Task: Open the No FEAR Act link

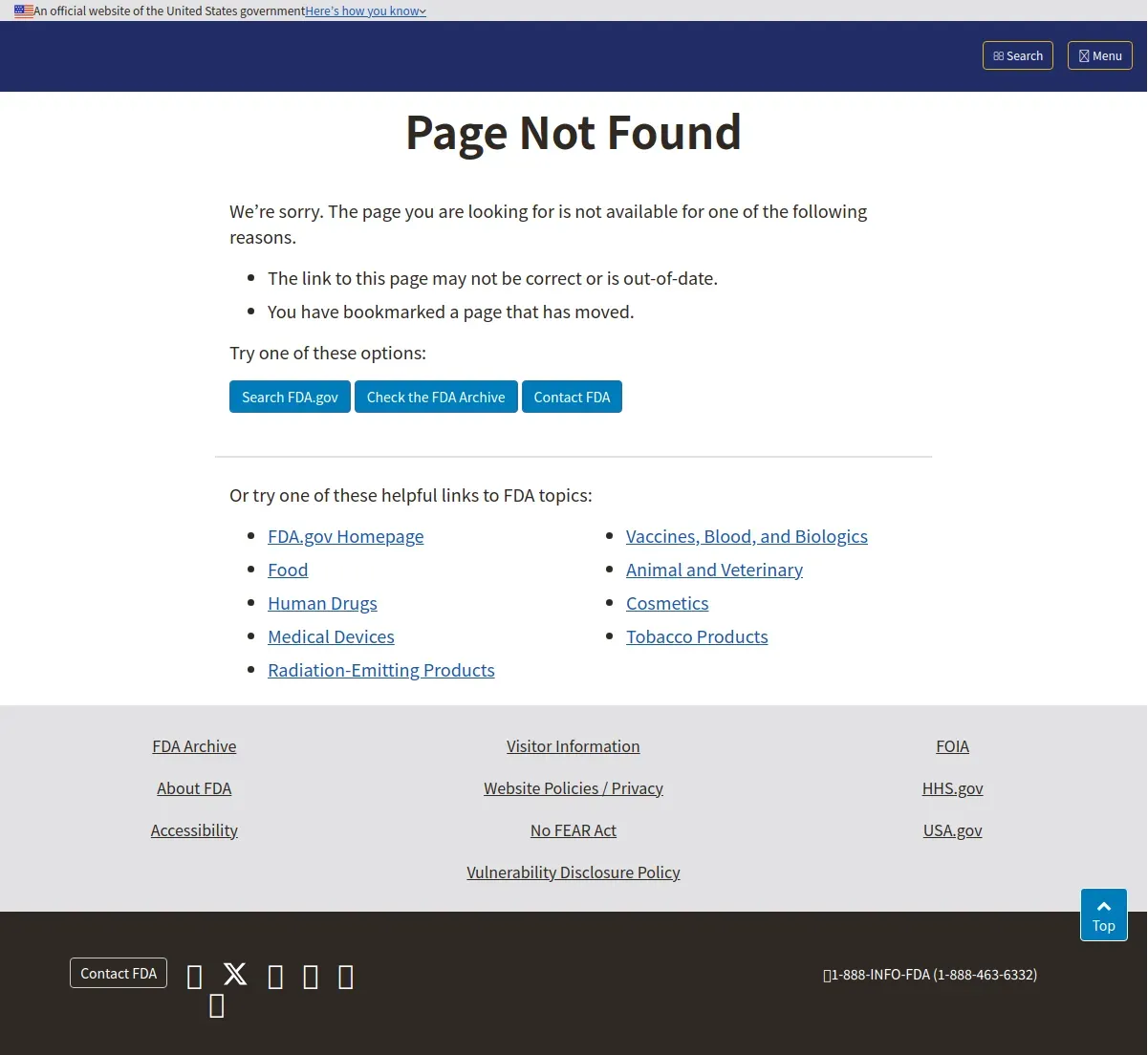Action: 574,830
